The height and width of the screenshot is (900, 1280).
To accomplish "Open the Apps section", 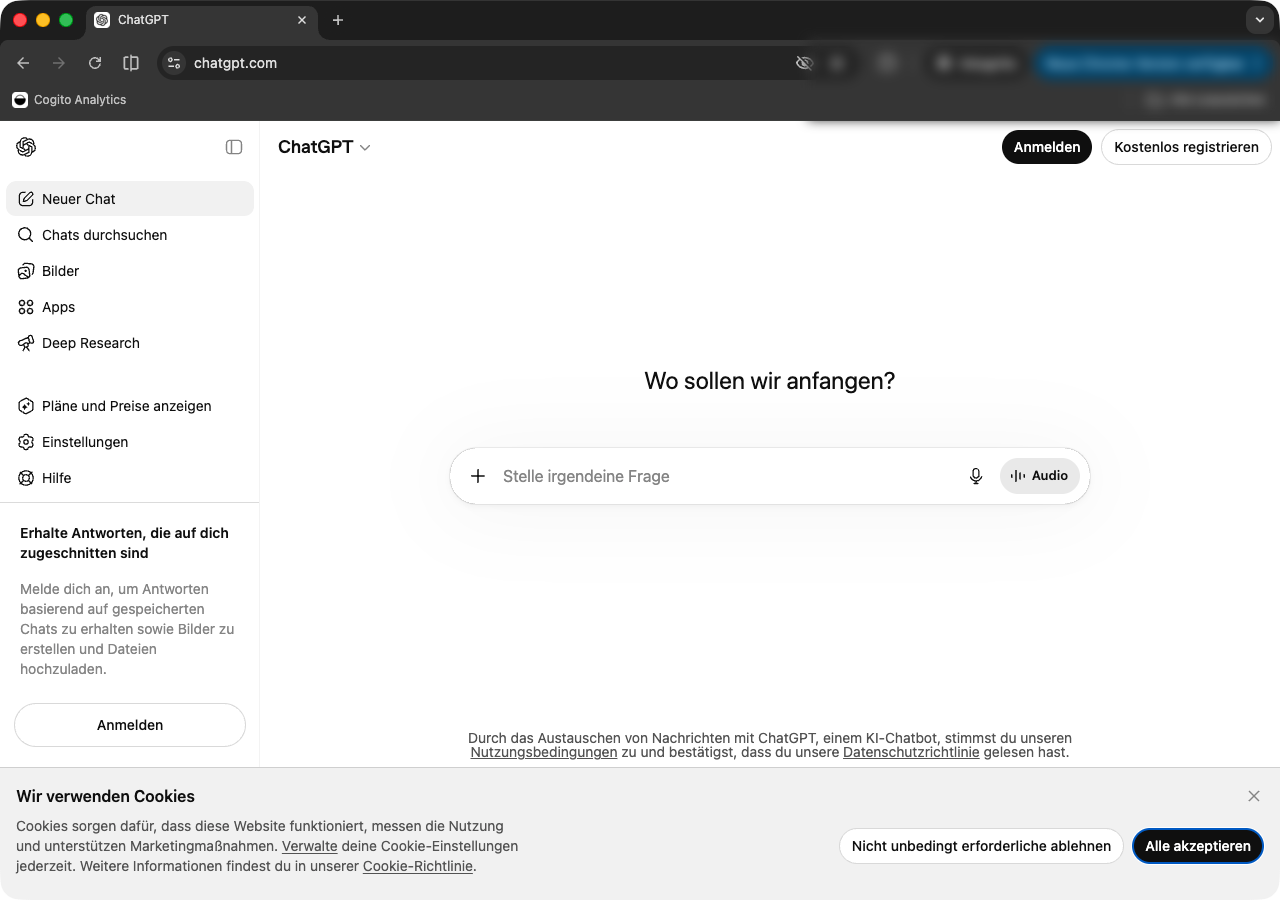I will [x=130, y=307].
